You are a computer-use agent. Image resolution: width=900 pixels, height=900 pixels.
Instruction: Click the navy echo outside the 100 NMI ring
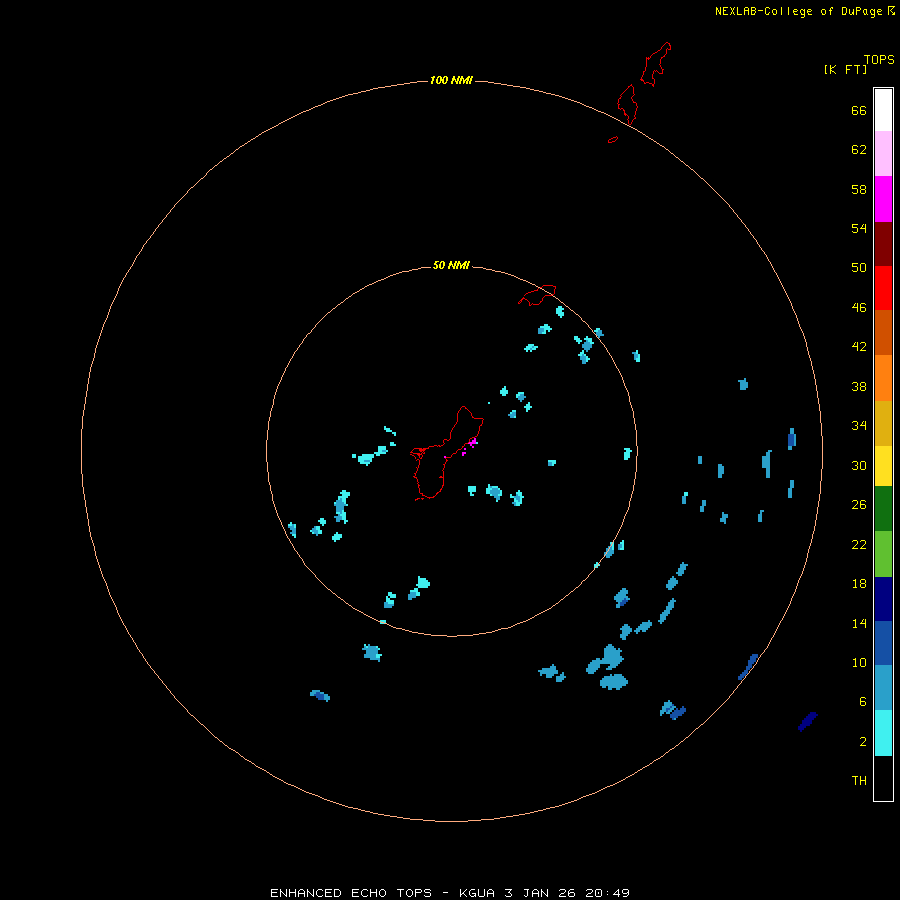(x=808, y=721)
